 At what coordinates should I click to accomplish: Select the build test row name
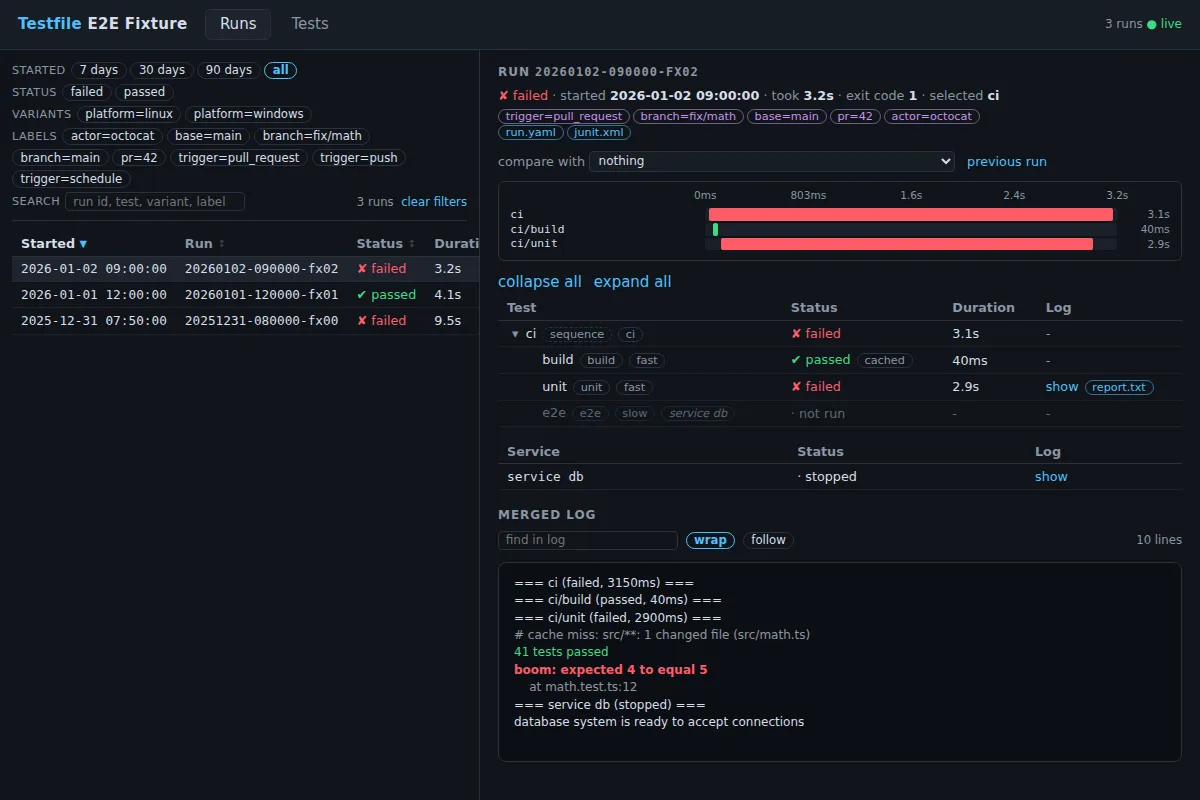pyautogui.click(x=558, y=360)
